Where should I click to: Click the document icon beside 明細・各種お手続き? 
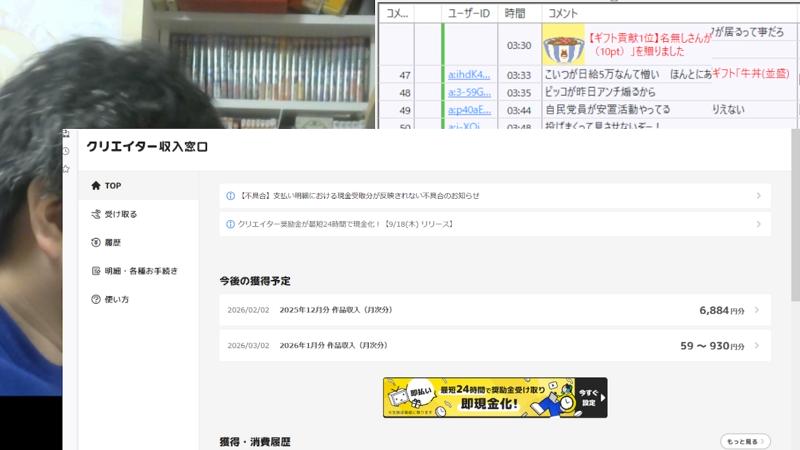(x=95, y=271)
